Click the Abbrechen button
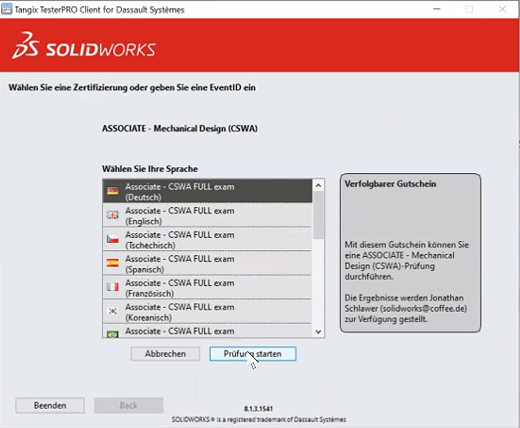Screen dimensions: 520x428 coord(165,354)
